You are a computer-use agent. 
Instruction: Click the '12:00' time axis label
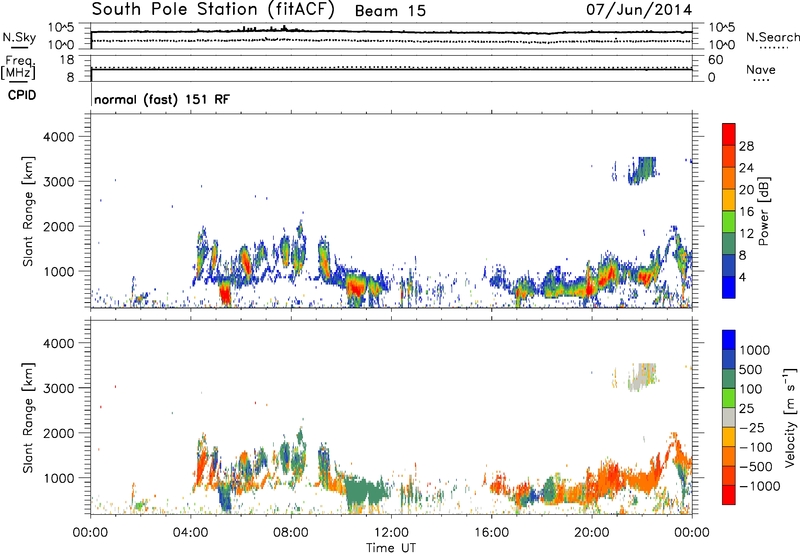click(x=391, y=533)
